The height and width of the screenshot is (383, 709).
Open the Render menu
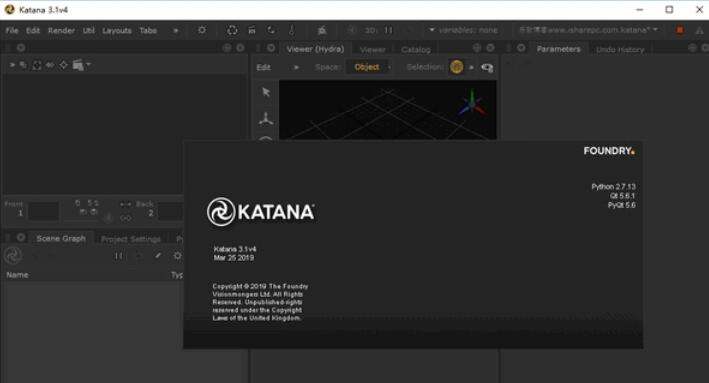pos(61,30)
